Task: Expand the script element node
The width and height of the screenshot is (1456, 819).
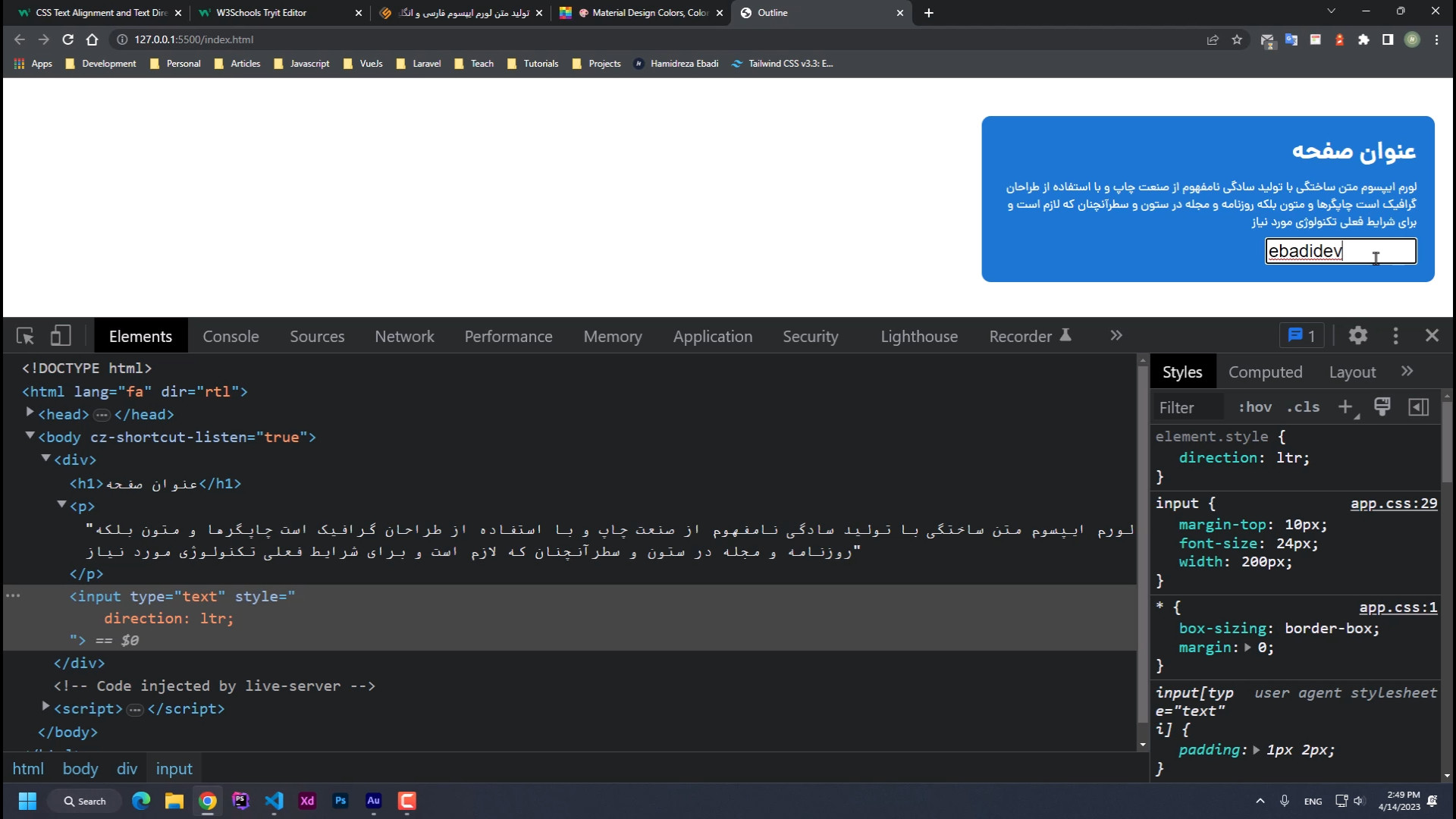Action: [x=45, y=708]
